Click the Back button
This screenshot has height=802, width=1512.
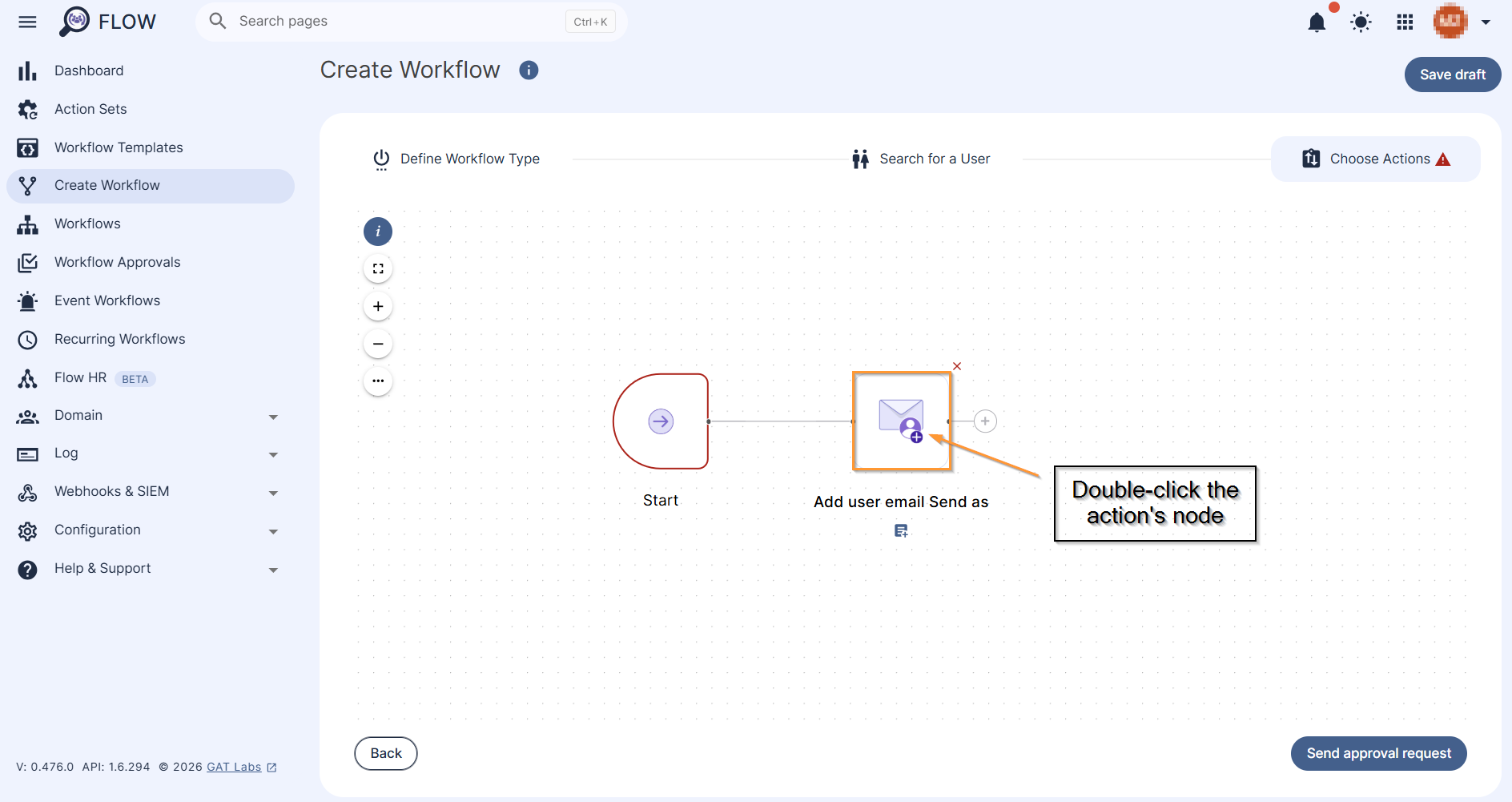(386, 754)
